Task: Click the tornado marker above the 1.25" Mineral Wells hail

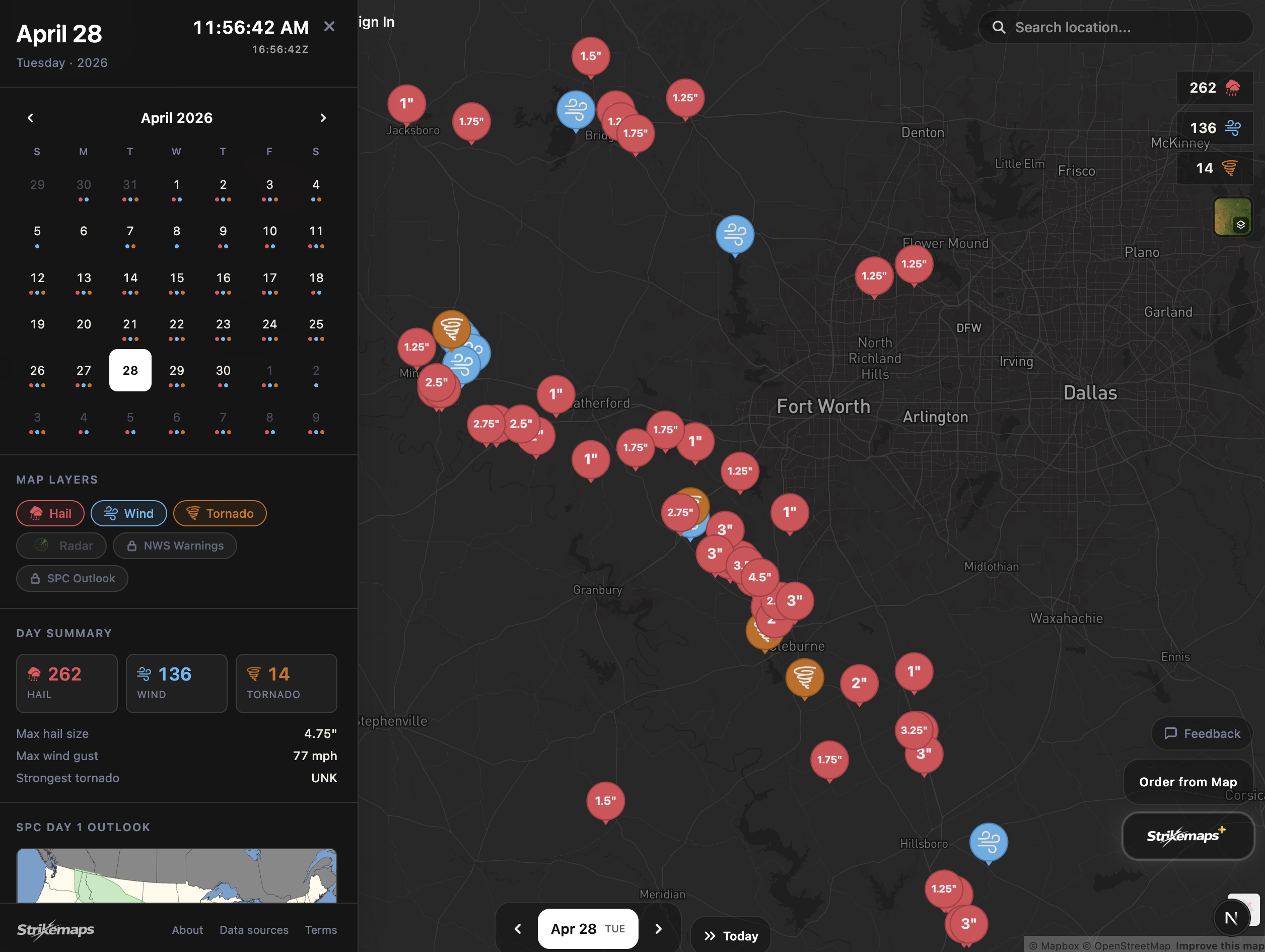Action: coord(451,329)
